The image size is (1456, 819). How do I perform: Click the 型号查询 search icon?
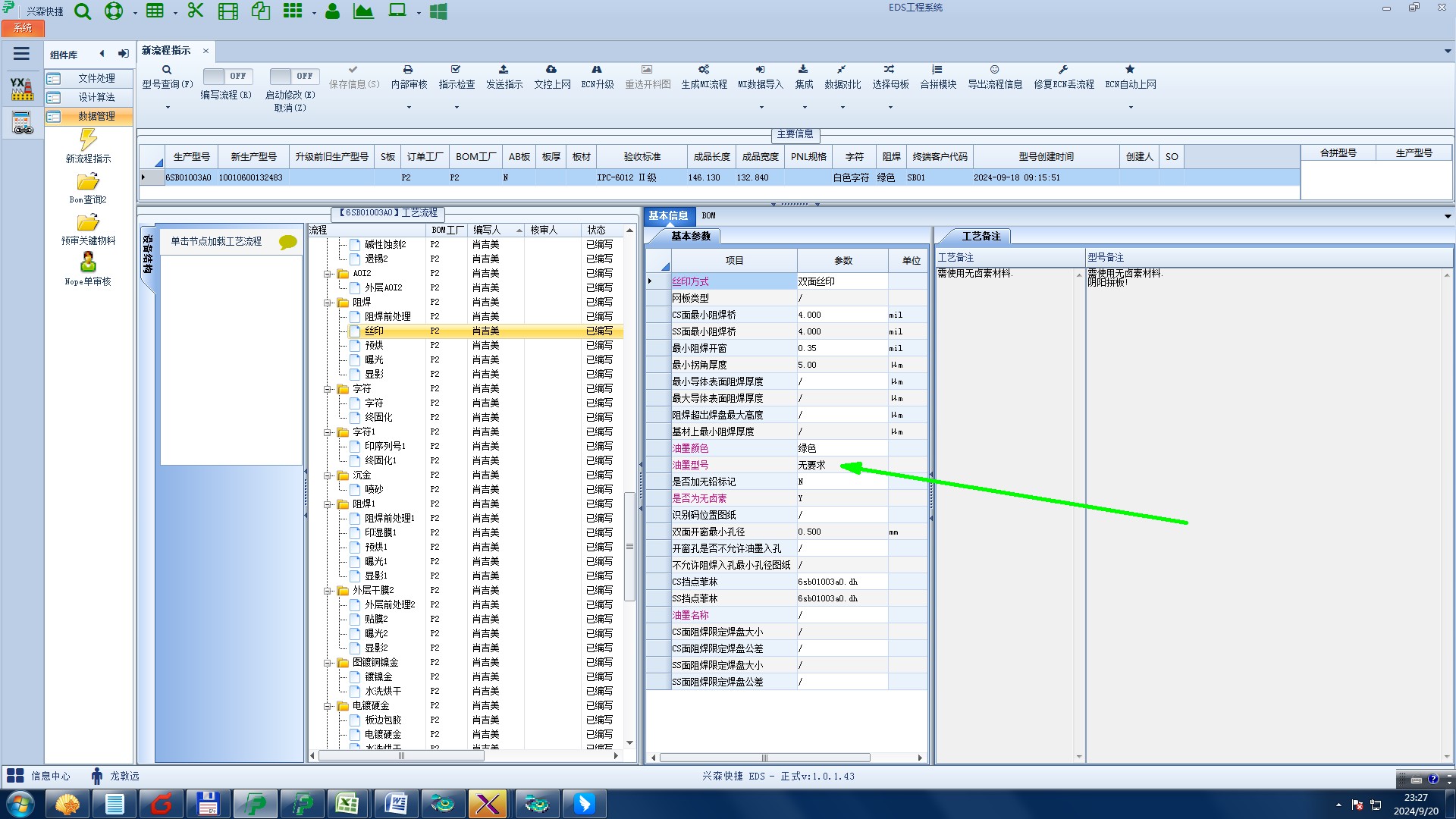coord(167,70)
